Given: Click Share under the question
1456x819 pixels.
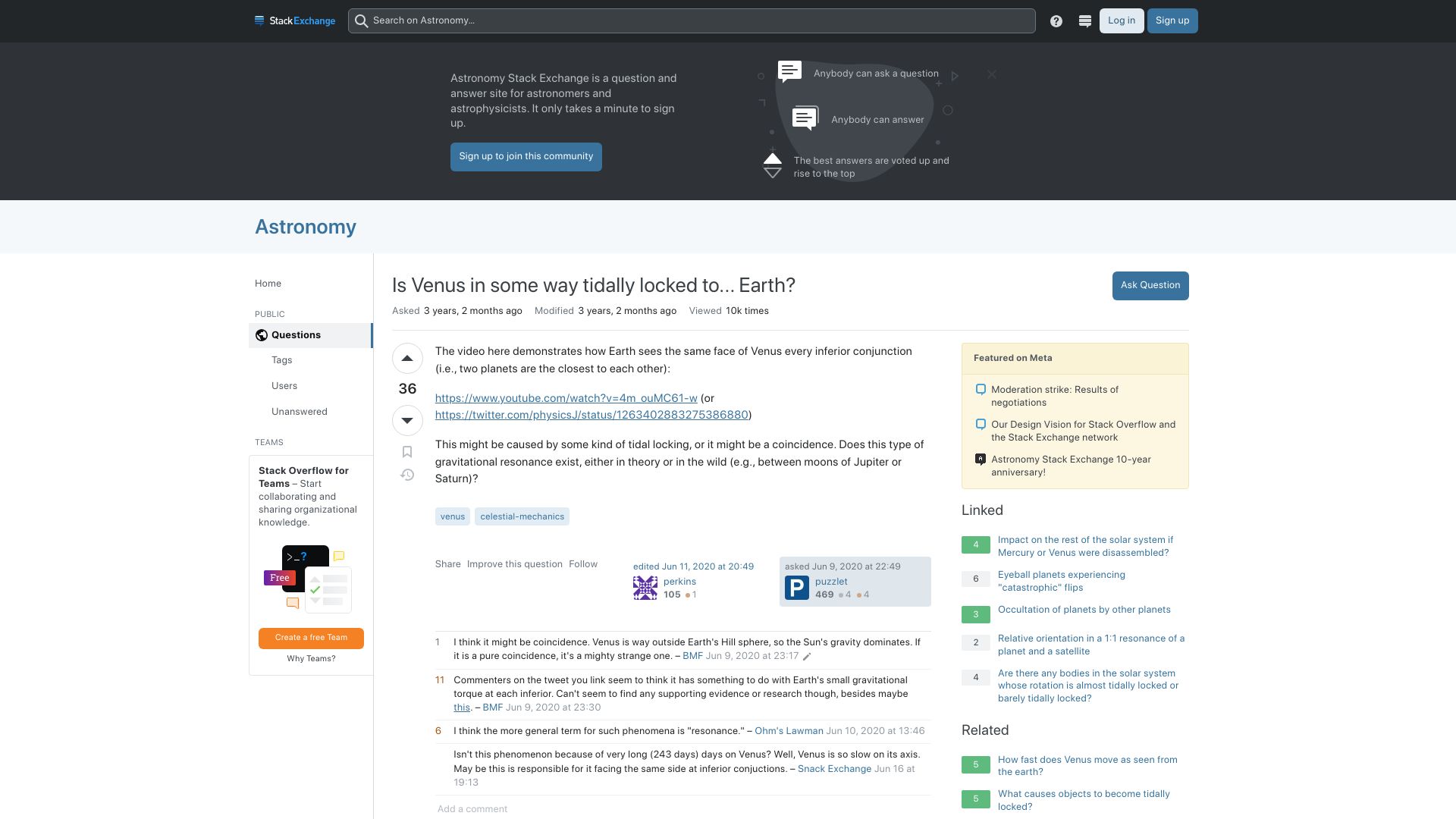Looking at the screenshot, I should click(448, 564).
